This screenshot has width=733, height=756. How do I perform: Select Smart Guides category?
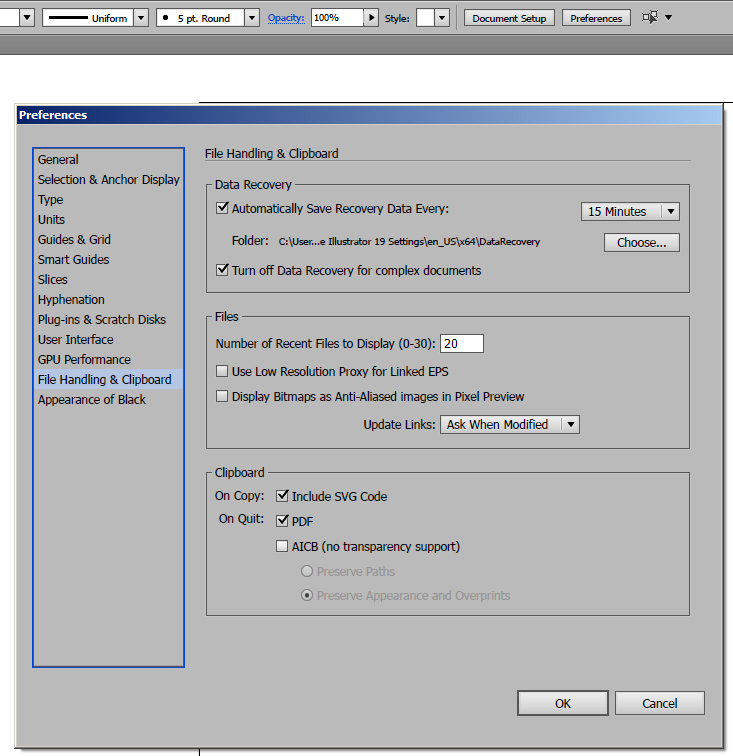(108, 259)
